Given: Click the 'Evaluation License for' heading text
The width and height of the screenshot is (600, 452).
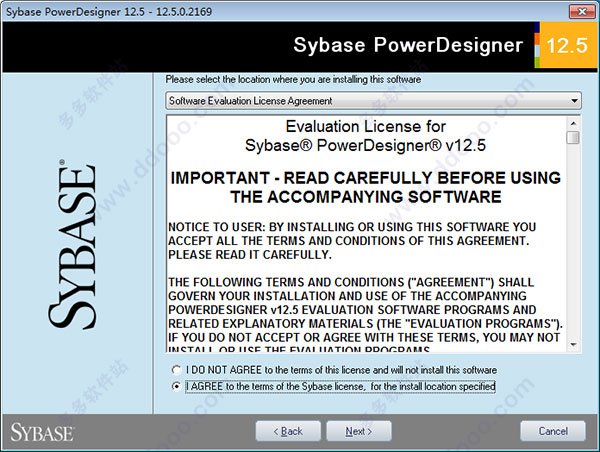Looking at the screenshot, I should (366, 127).
